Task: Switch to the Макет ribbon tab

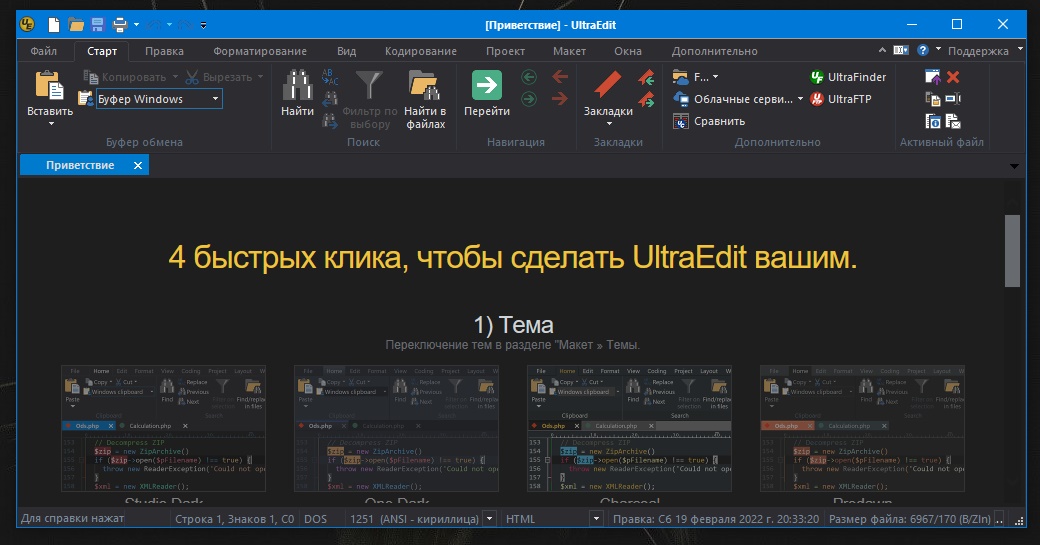Action: pyautogui.click(x=570, y=51)
